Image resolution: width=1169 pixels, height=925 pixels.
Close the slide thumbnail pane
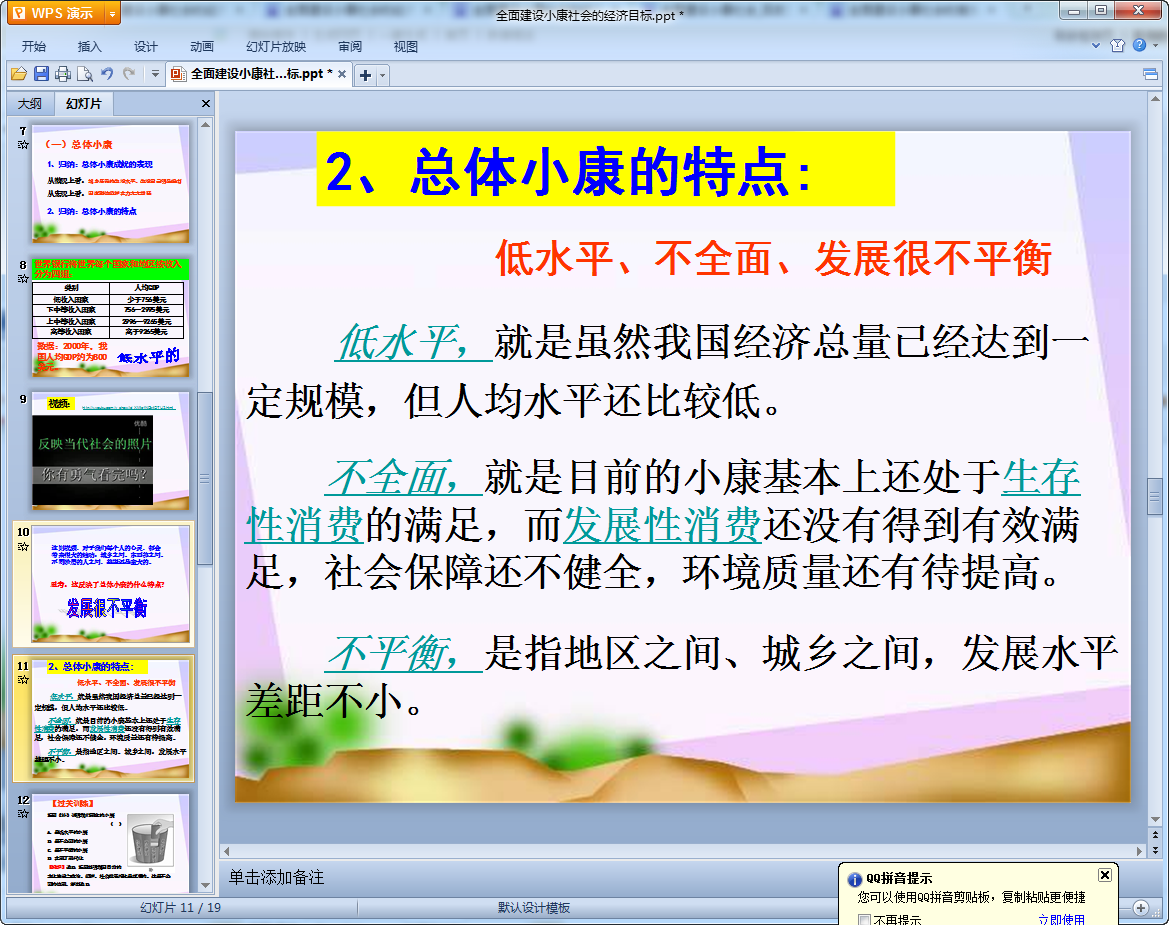[x=206, y=104]
